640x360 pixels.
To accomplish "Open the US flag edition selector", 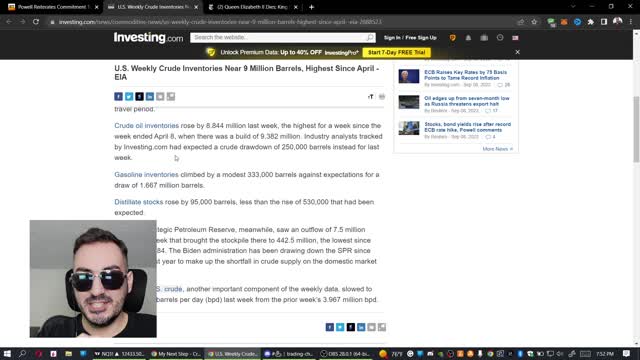I will click(x=516, y=38).
